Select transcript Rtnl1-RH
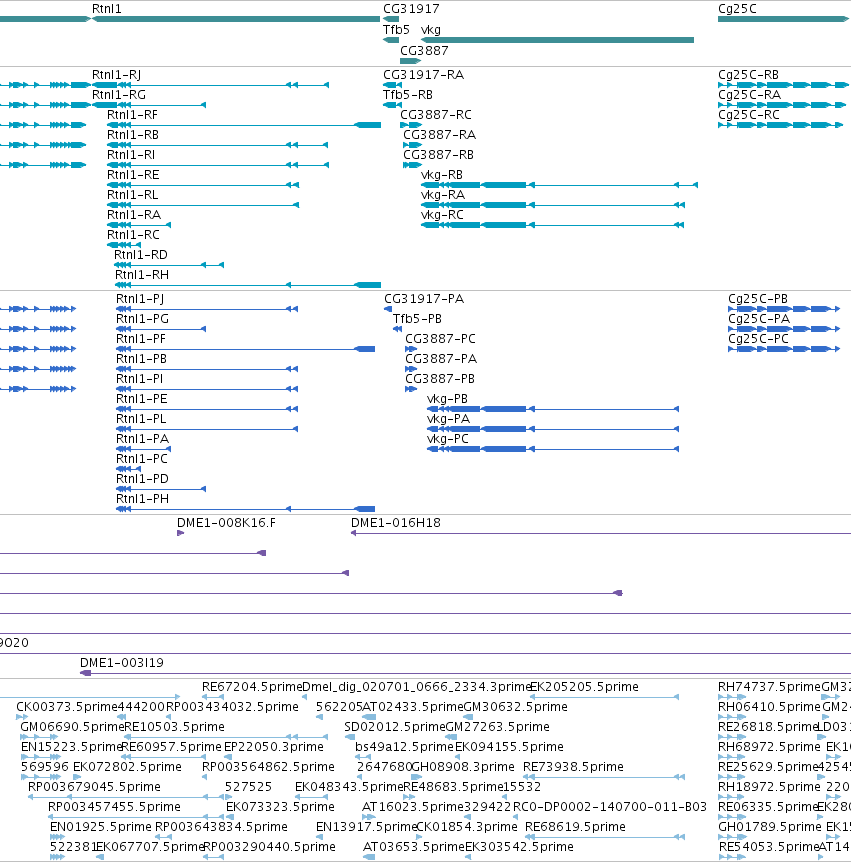 click(142, 275)
